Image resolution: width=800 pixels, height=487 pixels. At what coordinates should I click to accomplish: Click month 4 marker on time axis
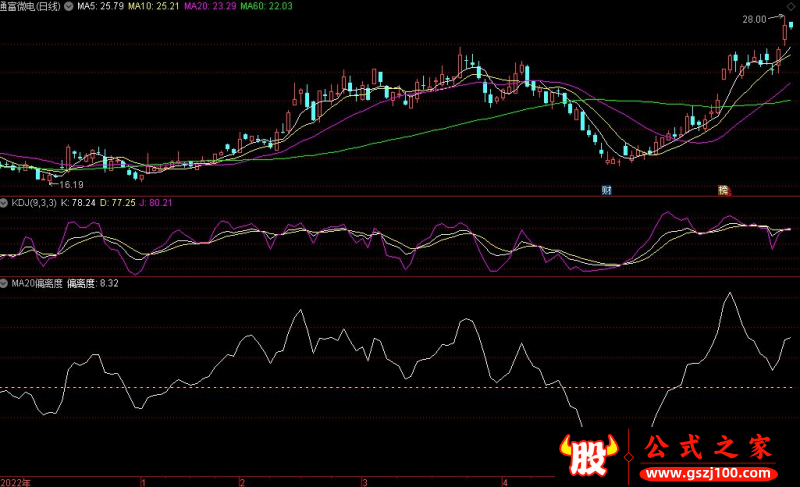[506, 481]
